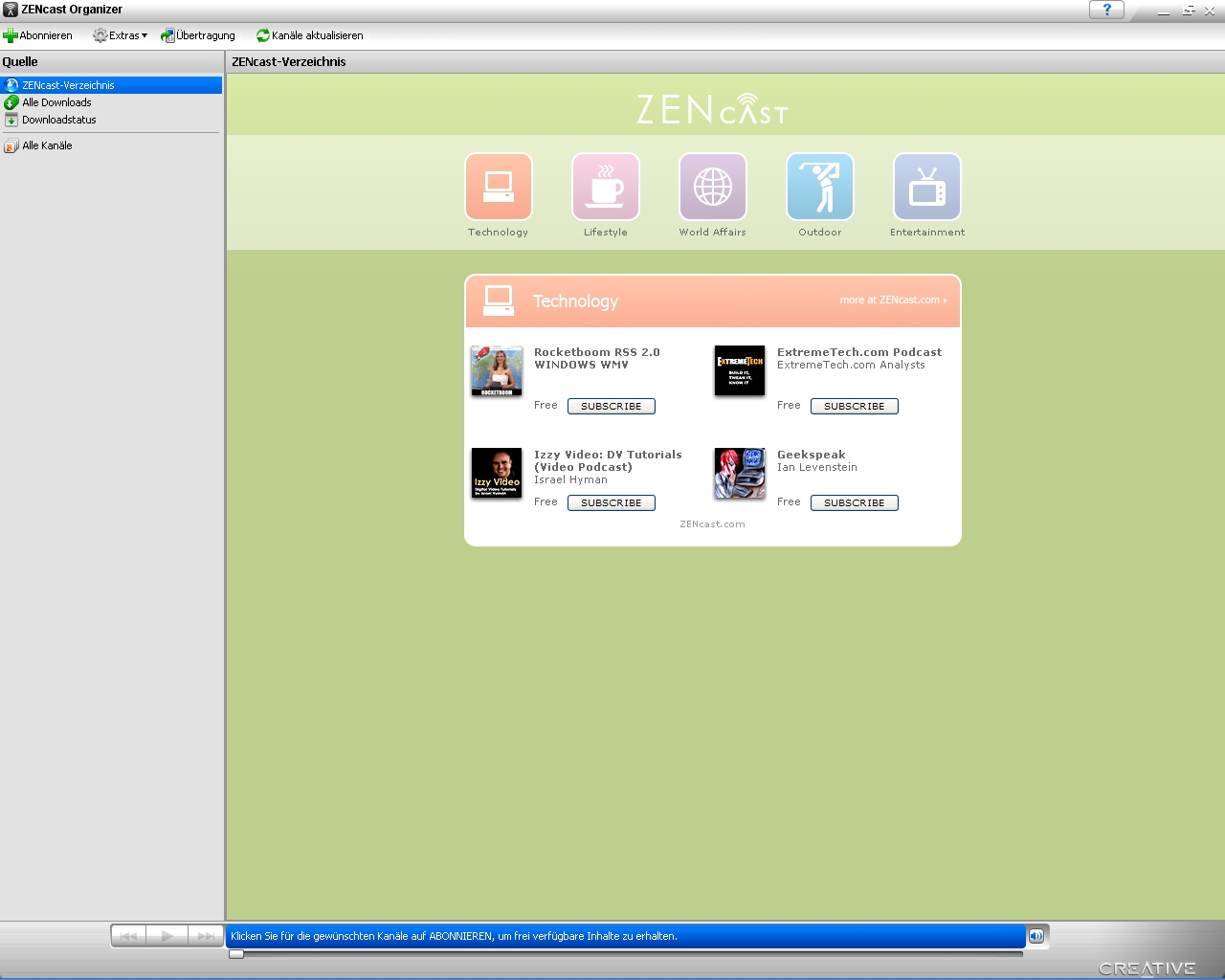Select Downloadstatus in the sidebar
The width and height of the screenshot is (1225, 980).
coord(58,120)
